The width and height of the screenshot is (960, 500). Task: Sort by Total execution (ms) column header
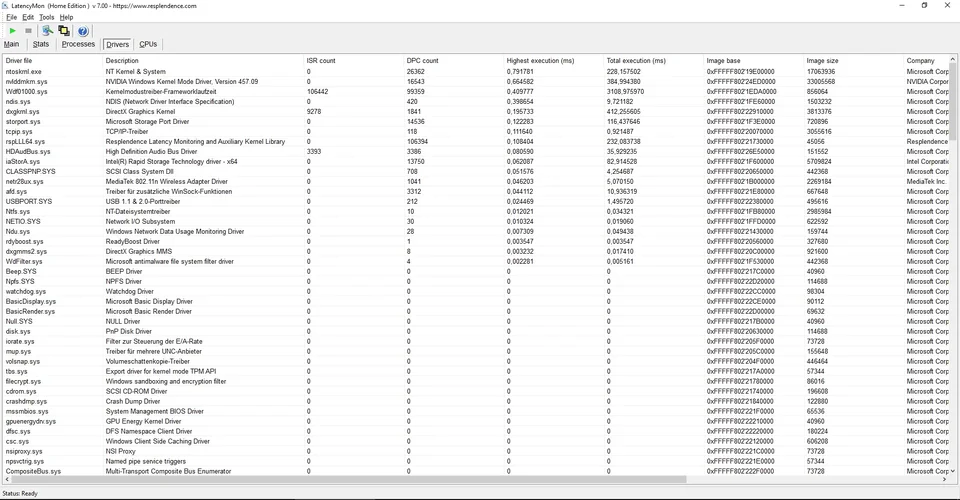(x=654, y=61)
